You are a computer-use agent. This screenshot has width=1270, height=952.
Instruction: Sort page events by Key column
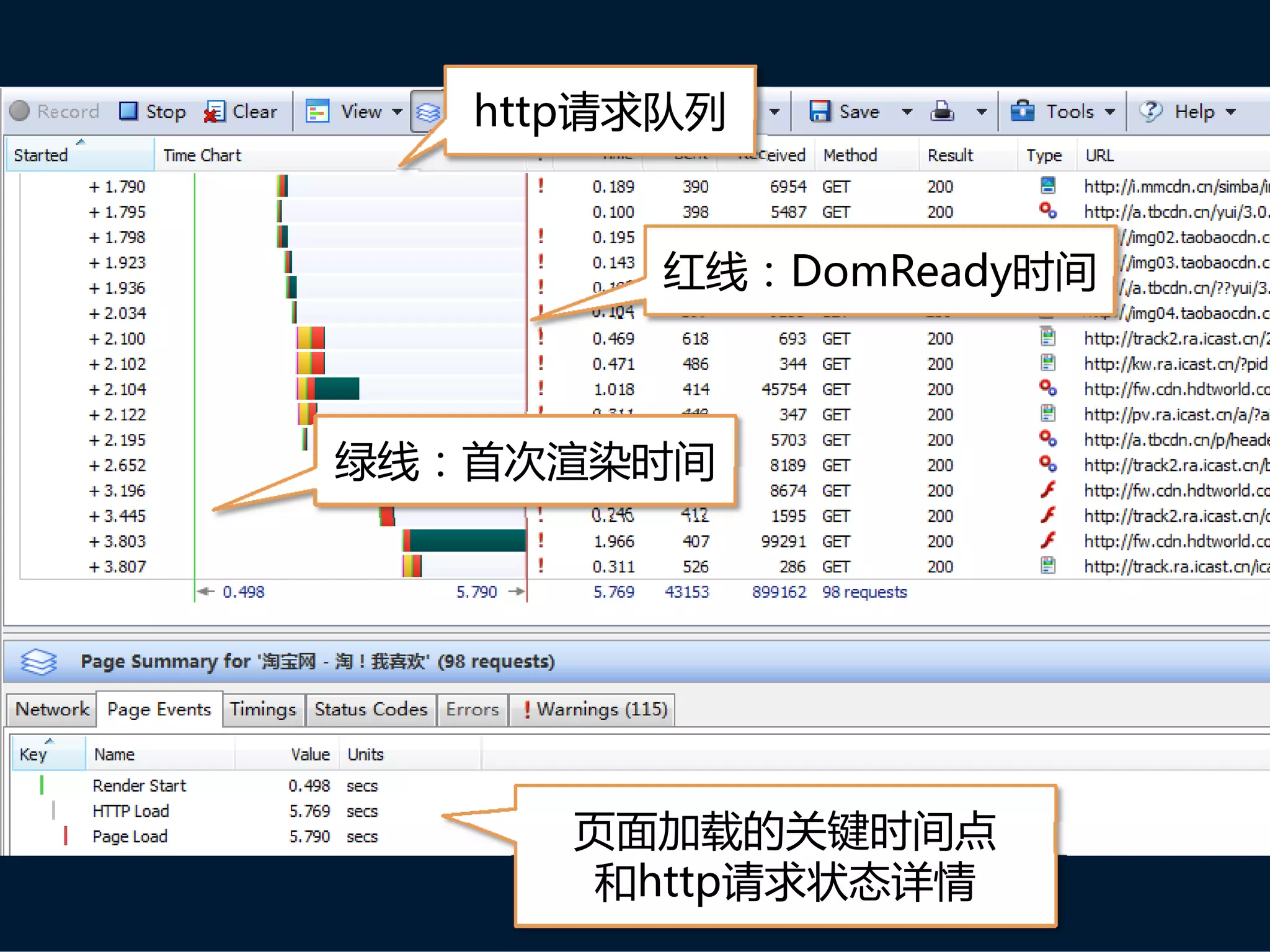click(x=48, y=754)
